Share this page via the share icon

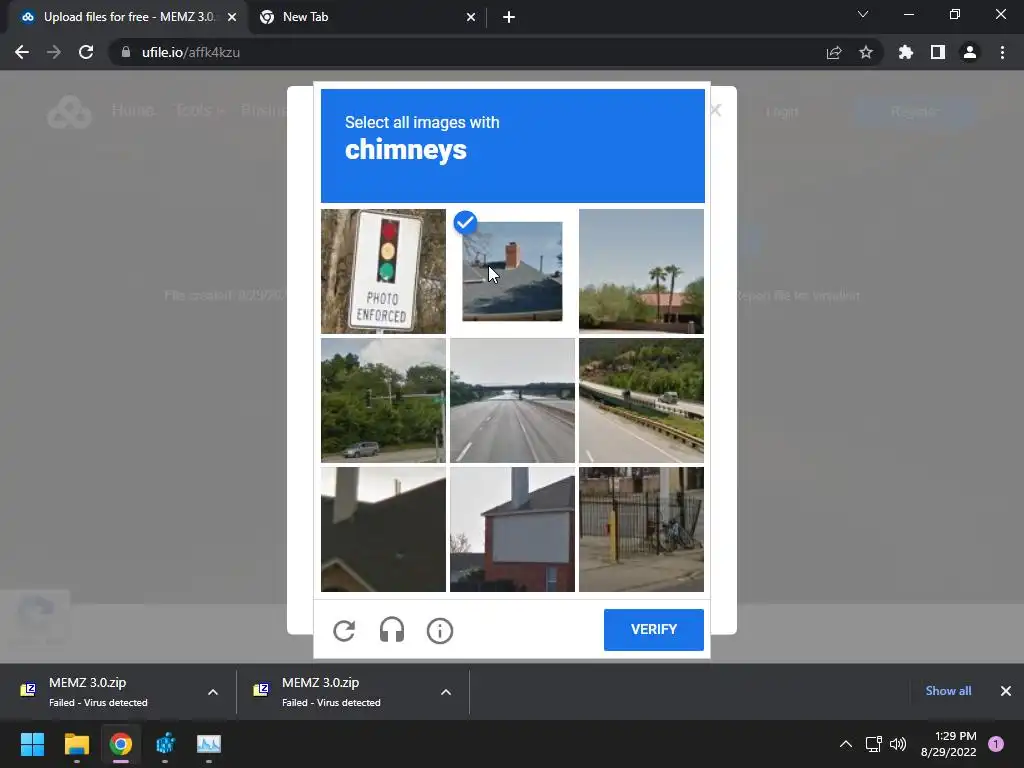tap(834, 52)
